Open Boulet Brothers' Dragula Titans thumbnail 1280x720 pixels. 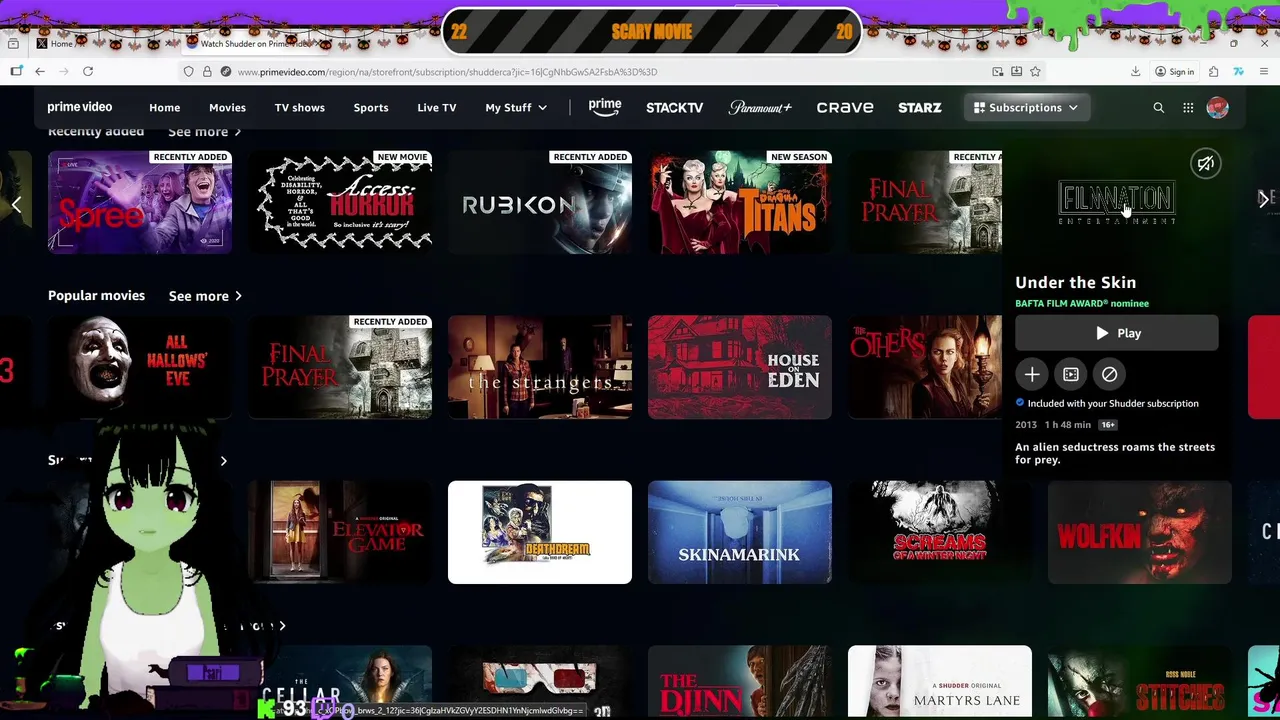tap(740, 202)
